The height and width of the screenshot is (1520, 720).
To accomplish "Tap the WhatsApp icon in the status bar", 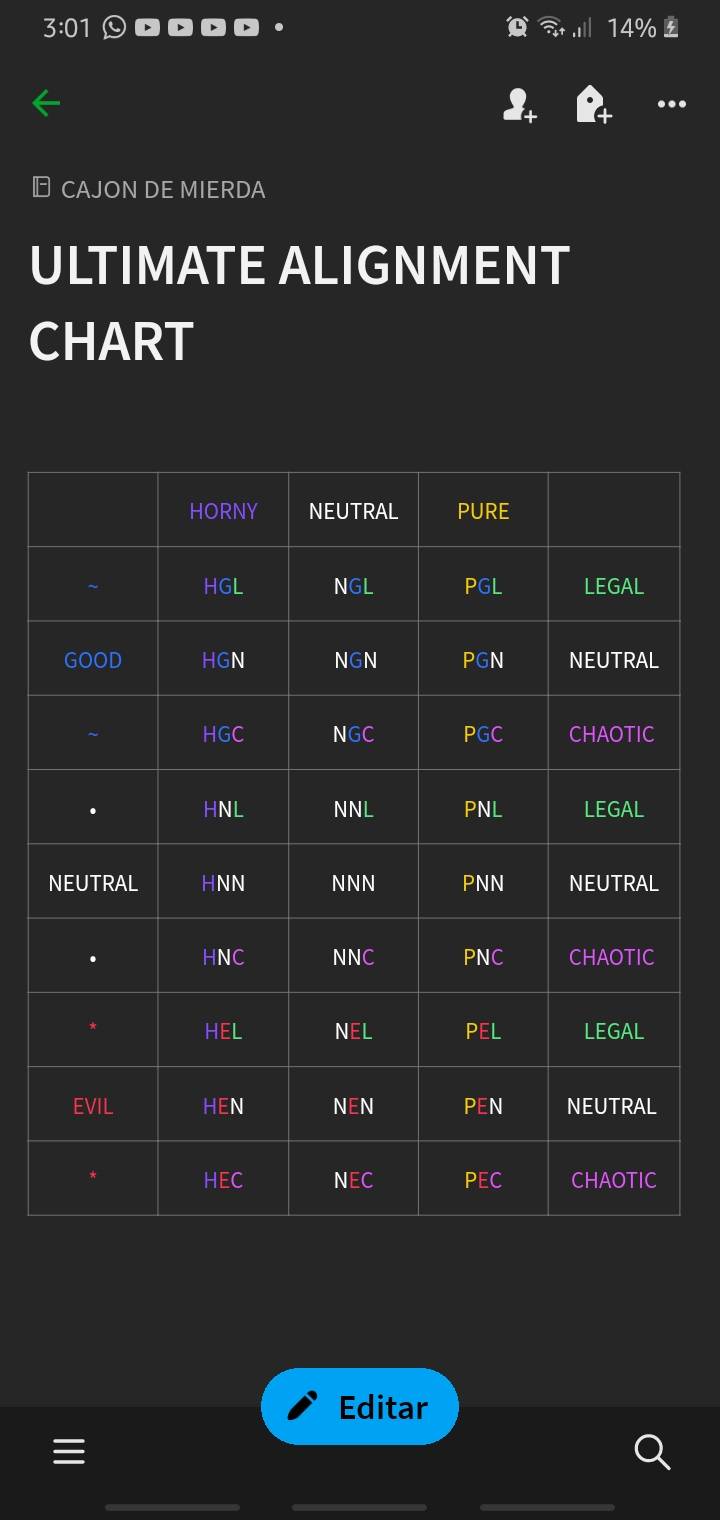I will [x=112, y=27].
